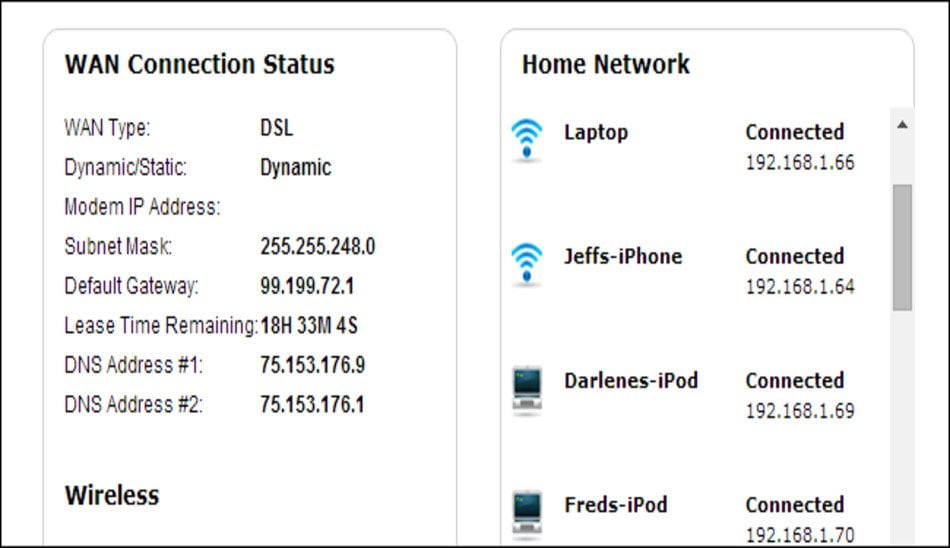Click the Jeffs-iPhone IP address 192.168.1.64
The height and width of the screenshot is (548, 950).
pos(800,287)
